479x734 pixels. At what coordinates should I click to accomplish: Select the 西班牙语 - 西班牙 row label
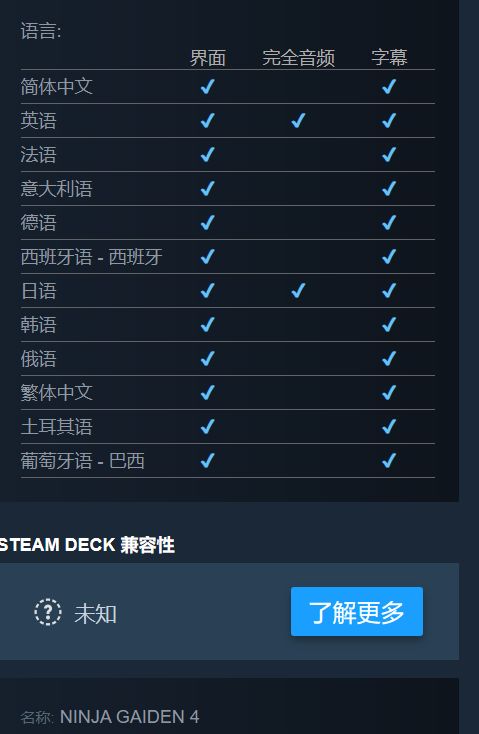[91, 257]
